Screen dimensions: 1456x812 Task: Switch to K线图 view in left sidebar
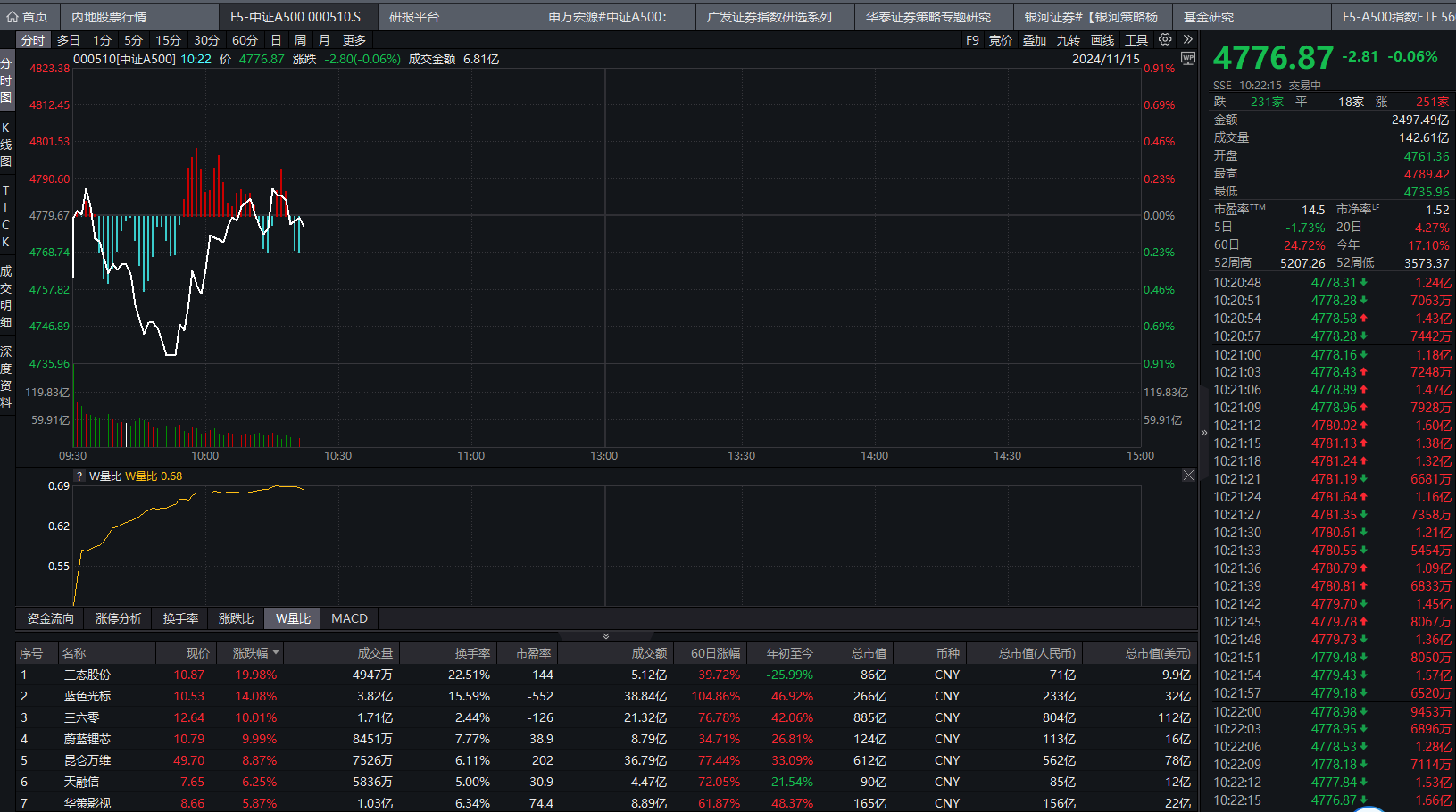click(6, 145)
